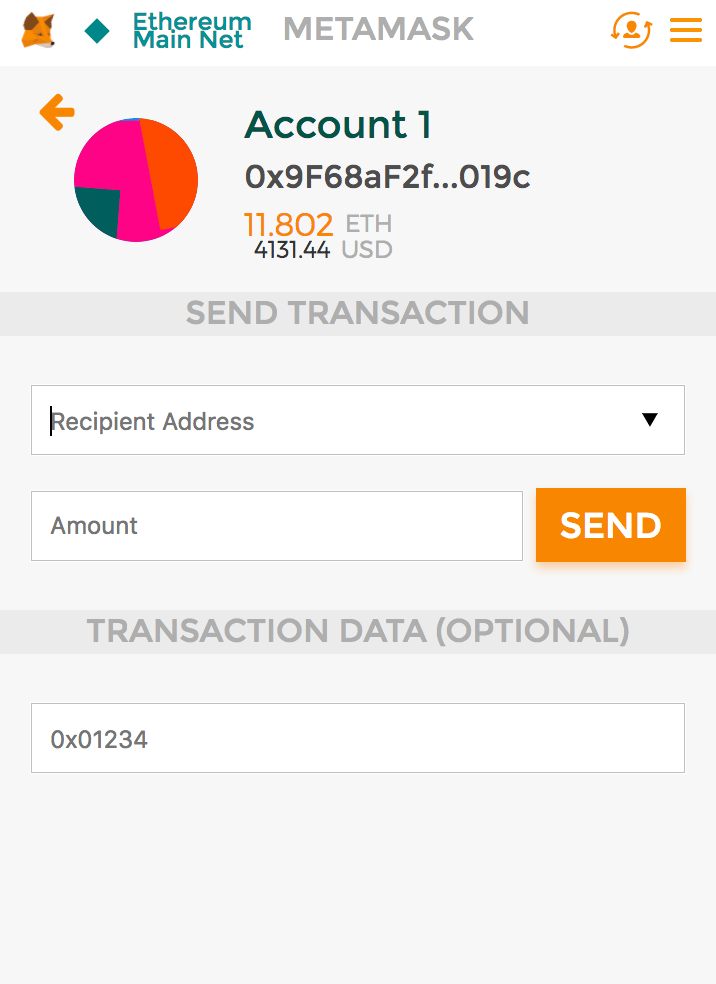Click into the Amount input box
Screen dimensions: 716x984
(276, 526)
